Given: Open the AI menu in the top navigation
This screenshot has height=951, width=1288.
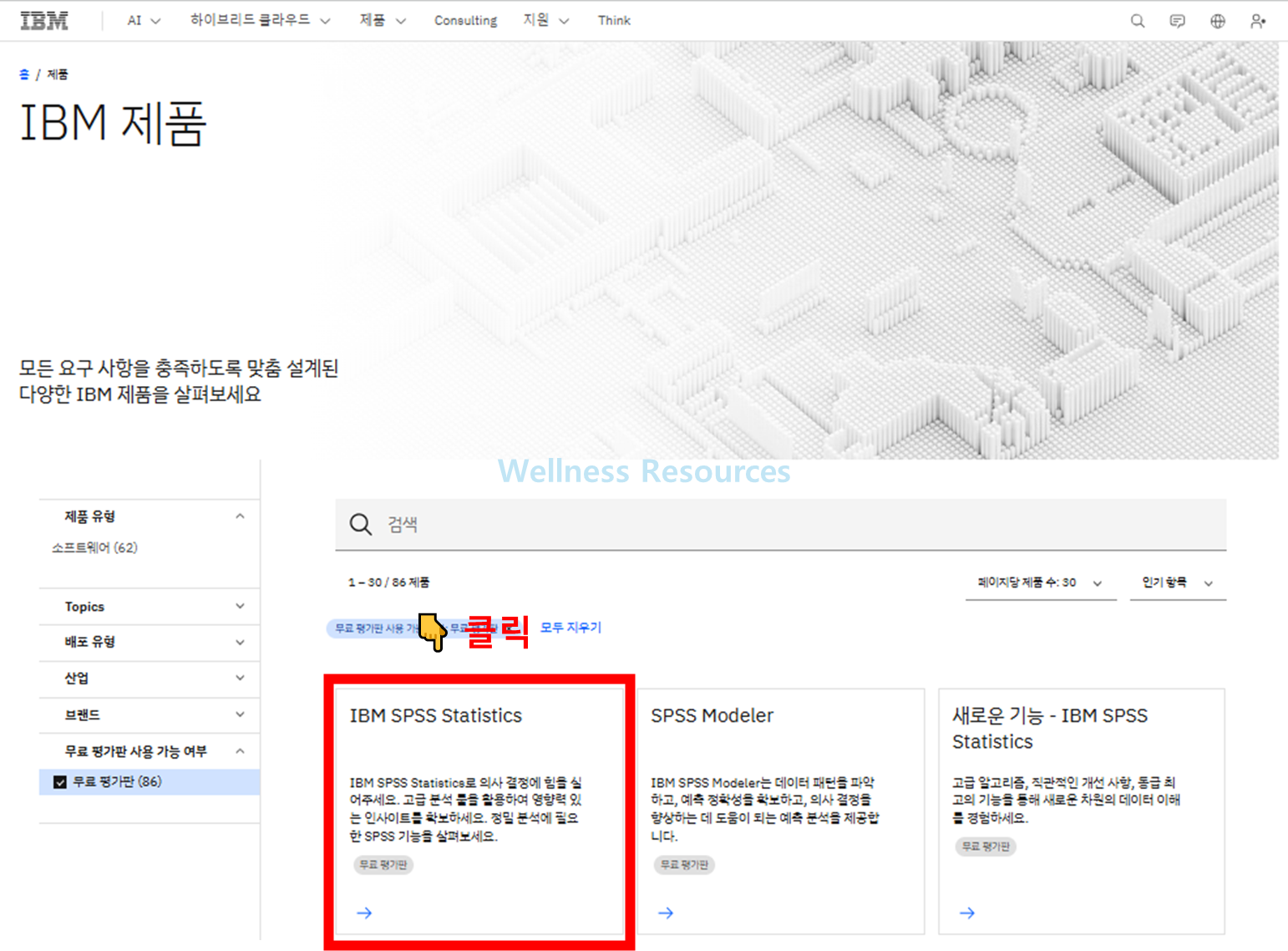Looking at the screenshot, I should [144, 21].
